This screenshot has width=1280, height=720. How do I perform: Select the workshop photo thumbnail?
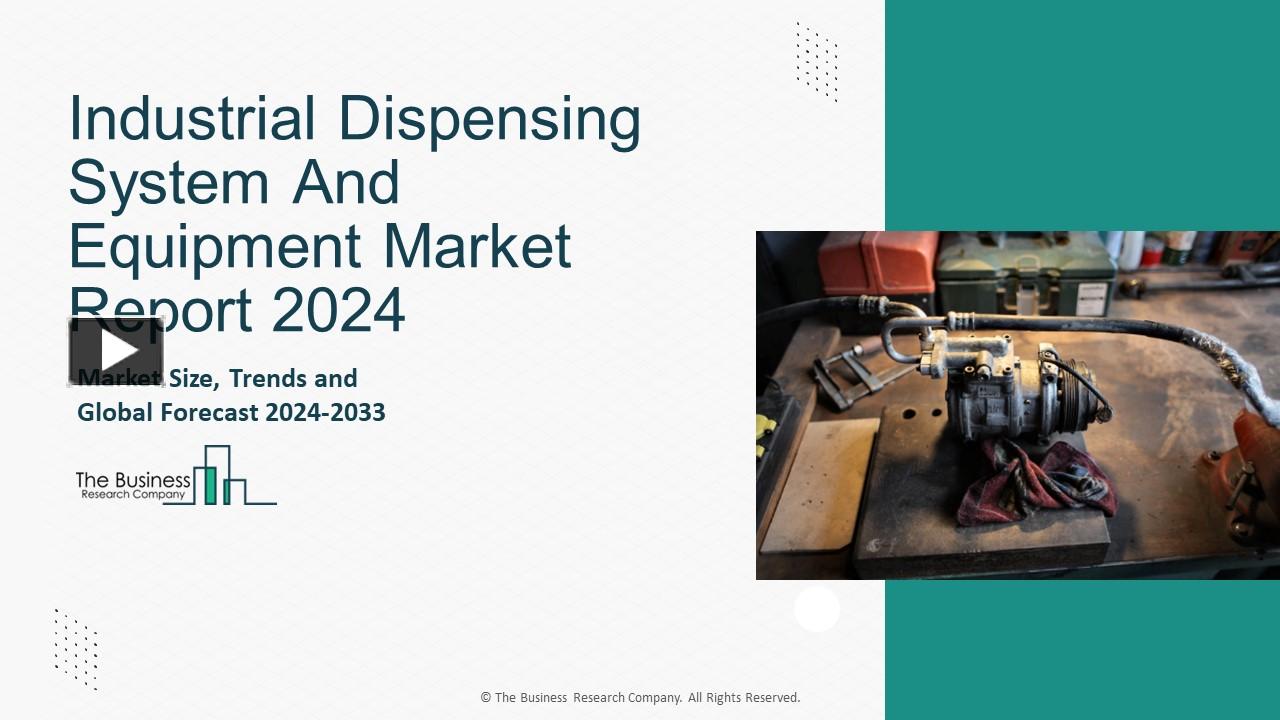pyautogui.click(x=1018, y=404)
